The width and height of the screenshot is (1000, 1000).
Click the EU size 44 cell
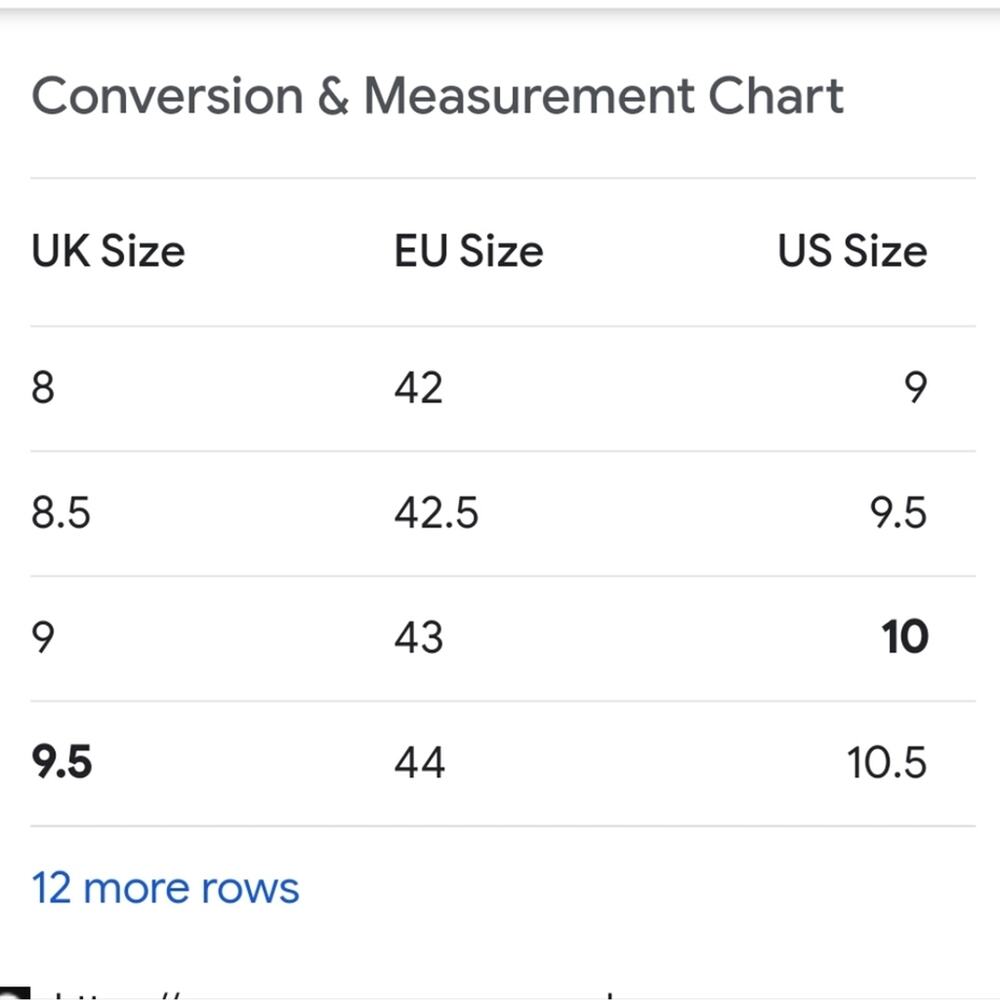point(420,763)
